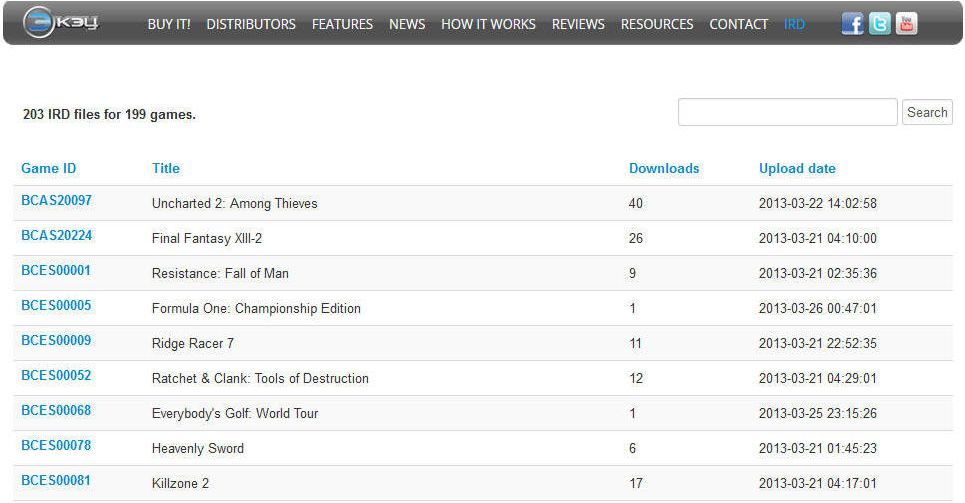Select the title Uncharted 2: Among Thieves
Image resolution: width=965 pixels, height=503 pixels.
coord(234,203)
